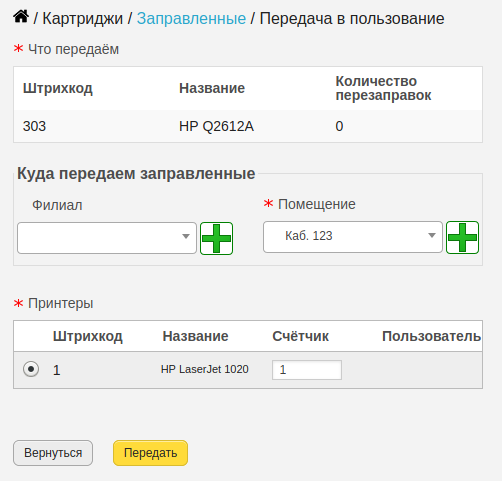Expand Филиал list via its arrow
502x481 pixels.
[x=186, y=236]
